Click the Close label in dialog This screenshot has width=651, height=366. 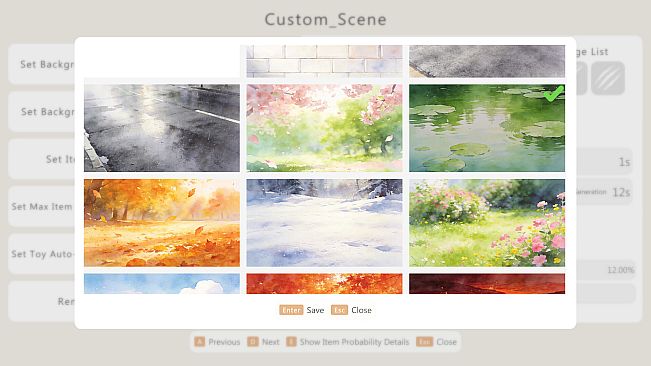pyautogui.click(x=361, y=310)
